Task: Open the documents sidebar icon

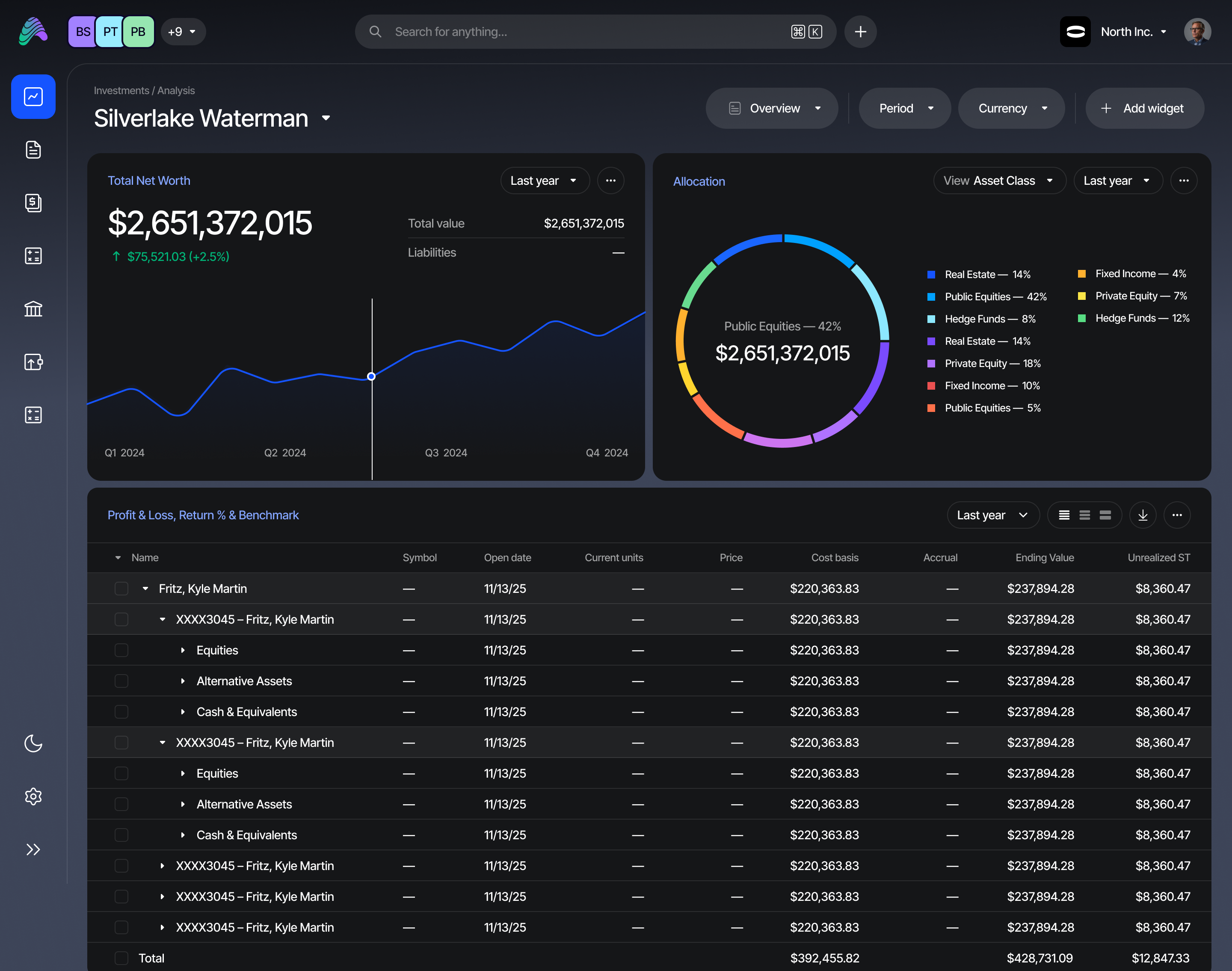Action: click(33, 150)
